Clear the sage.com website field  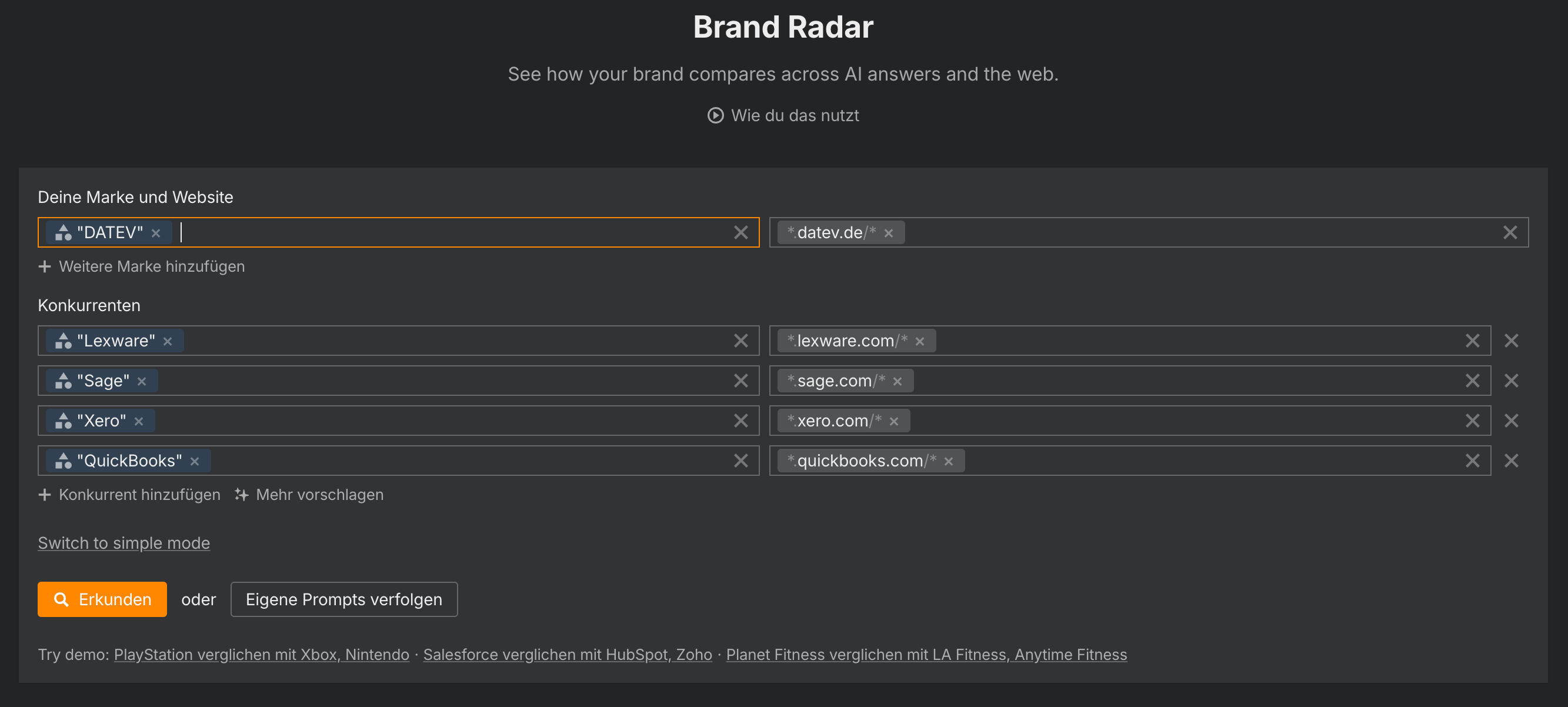point(1472,381)
